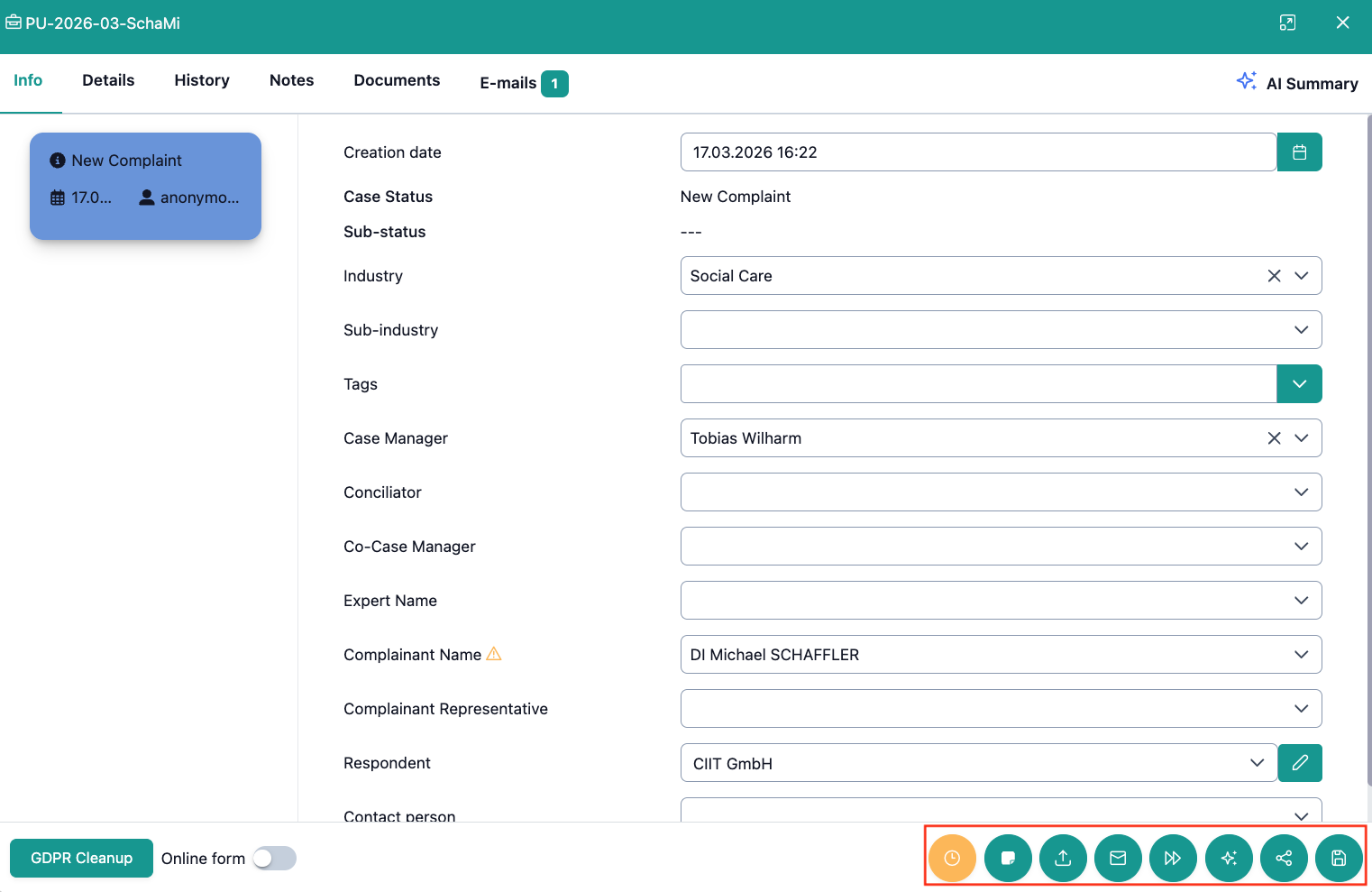1372x892 pixels.
Task: Click the E-mails count badge 1
Action: pos(554,83)
